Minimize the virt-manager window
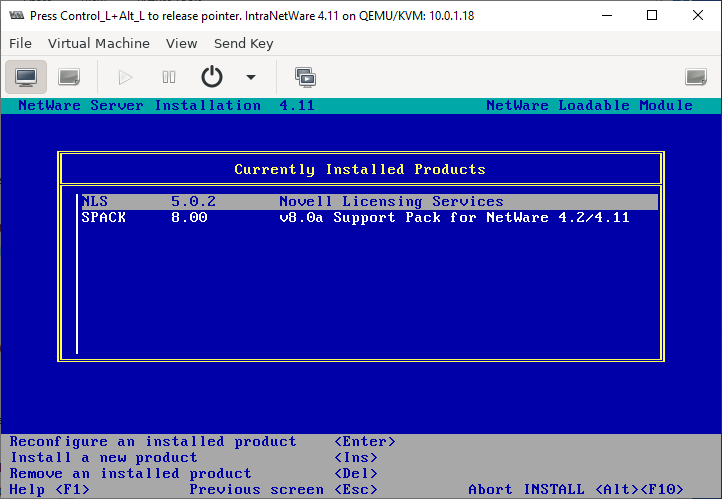722x499 pixels. (607, 16)
